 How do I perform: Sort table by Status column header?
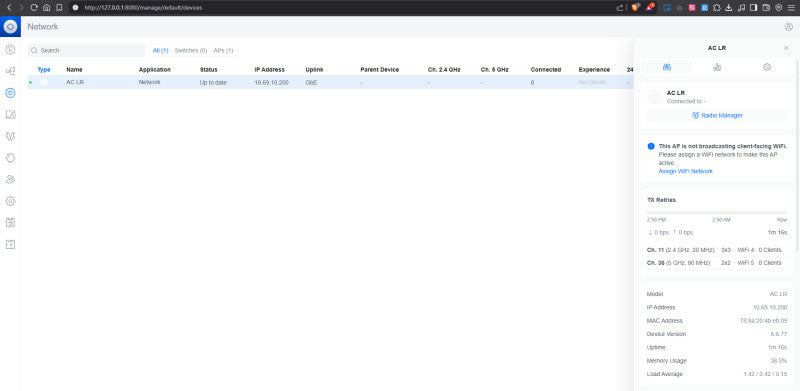pos(208,69)
